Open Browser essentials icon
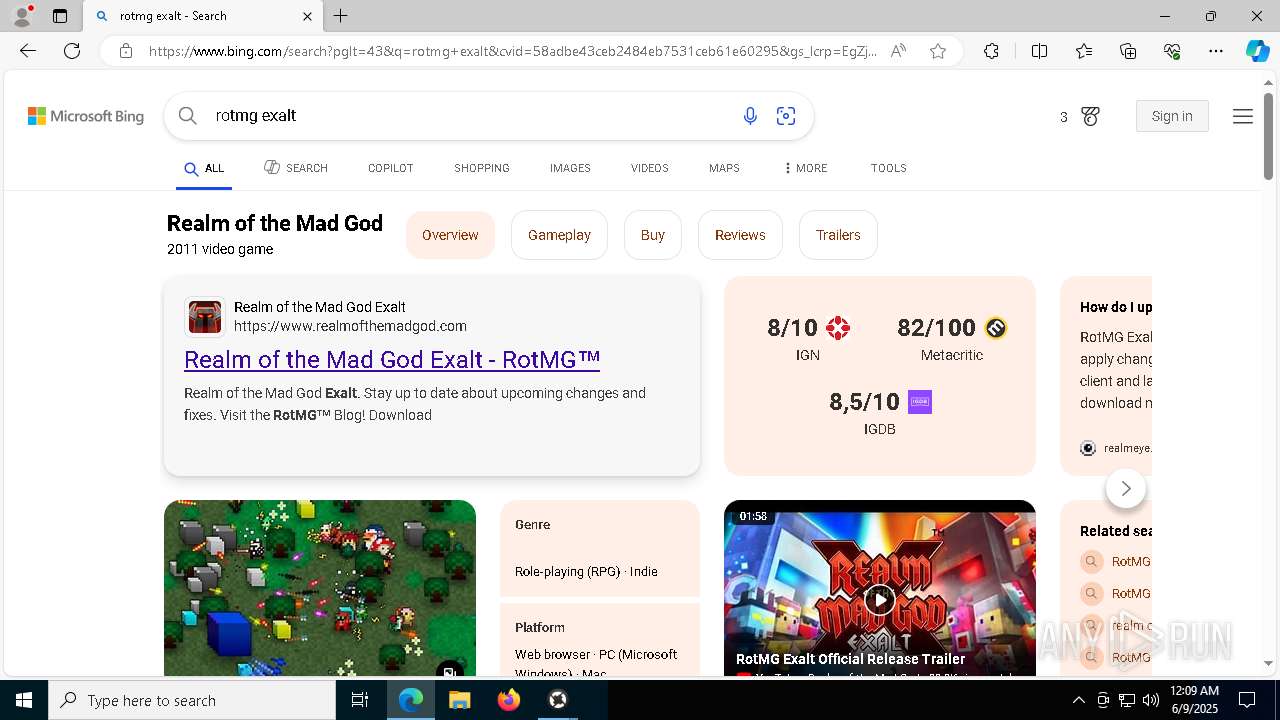1280x720 pixels. (x=1172, y=51)
